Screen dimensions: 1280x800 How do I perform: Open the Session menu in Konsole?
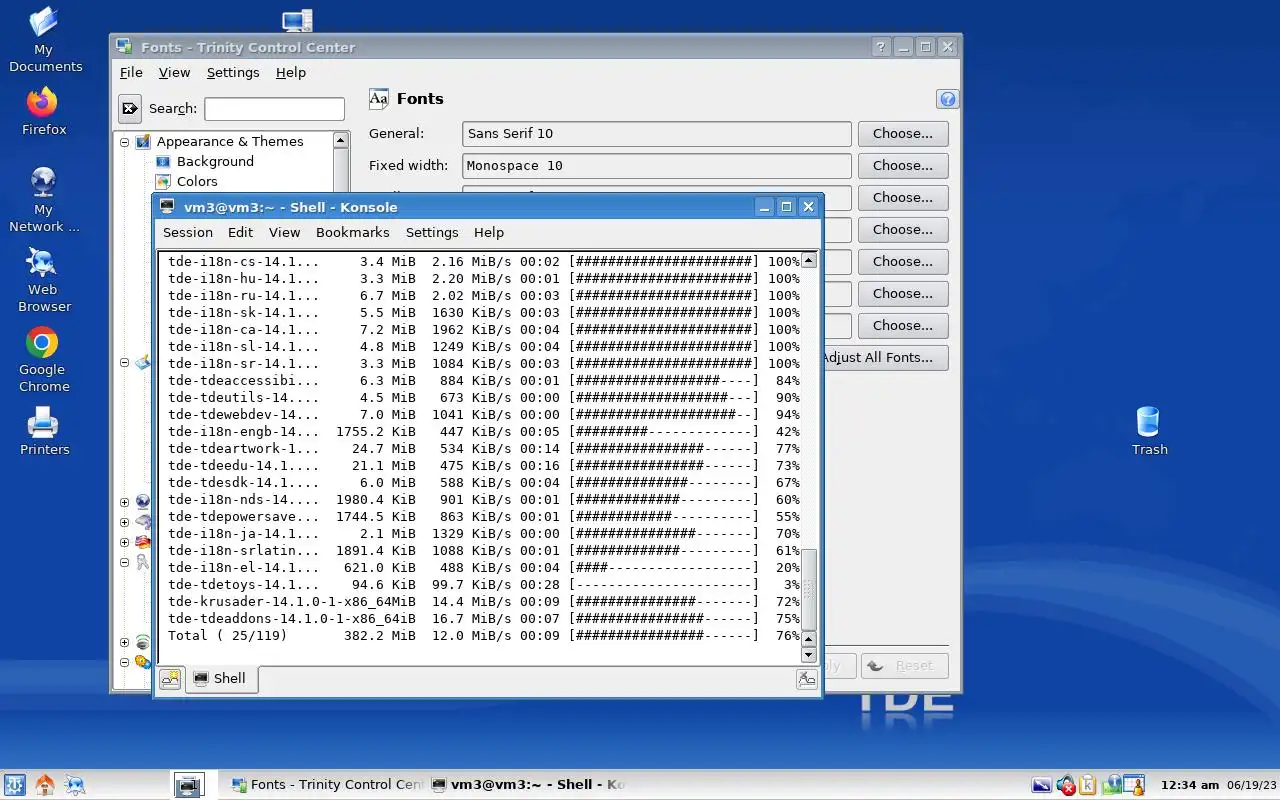pos(188,232)
